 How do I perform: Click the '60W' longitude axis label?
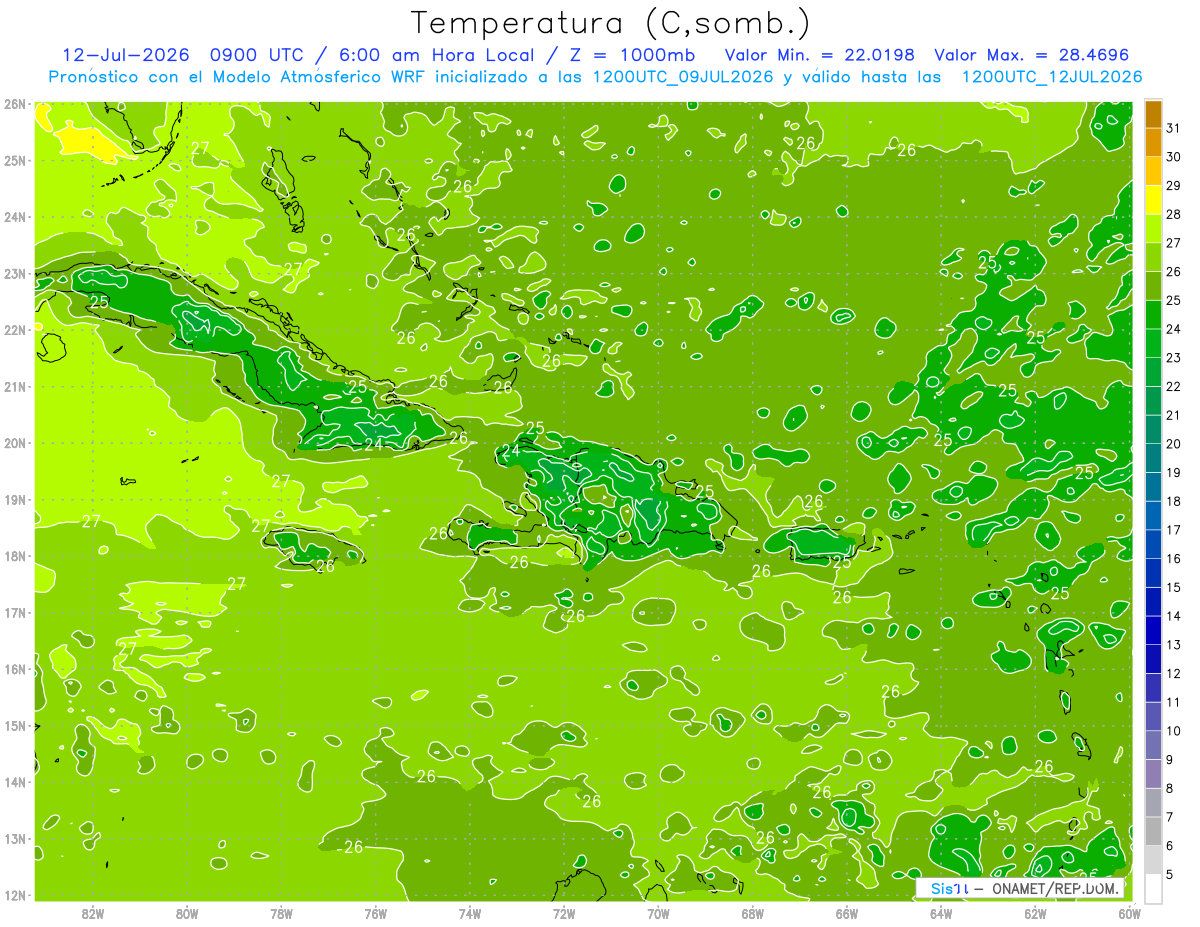[x=1129, y=913]
